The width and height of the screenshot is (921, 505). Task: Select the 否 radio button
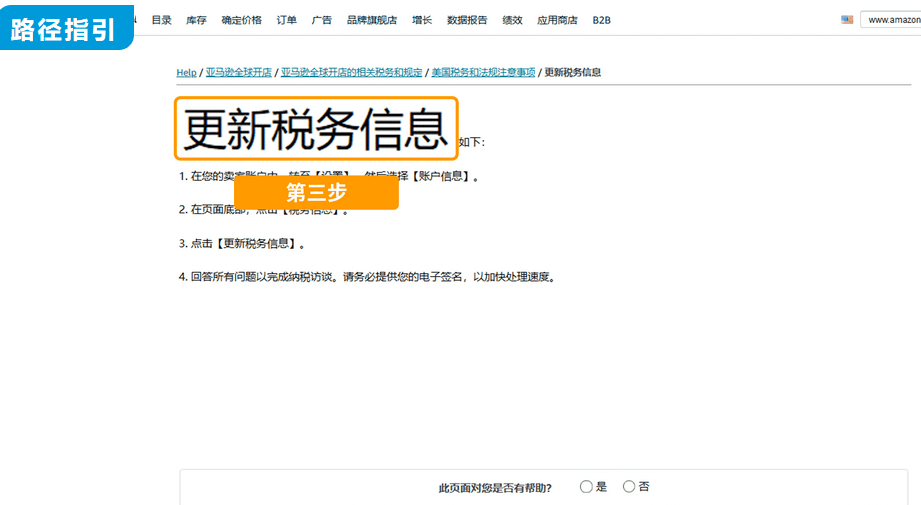[628, 486]
